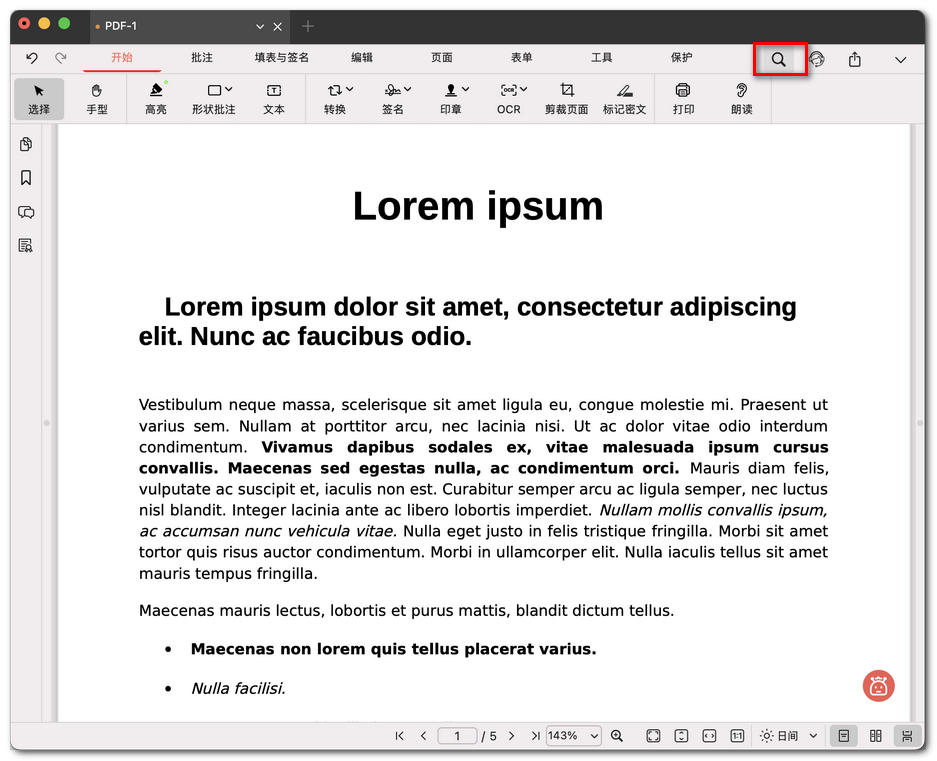The height and width of the screenshot is (761, 937).
Task: Click the page number input field
Action: pos(458,736)
